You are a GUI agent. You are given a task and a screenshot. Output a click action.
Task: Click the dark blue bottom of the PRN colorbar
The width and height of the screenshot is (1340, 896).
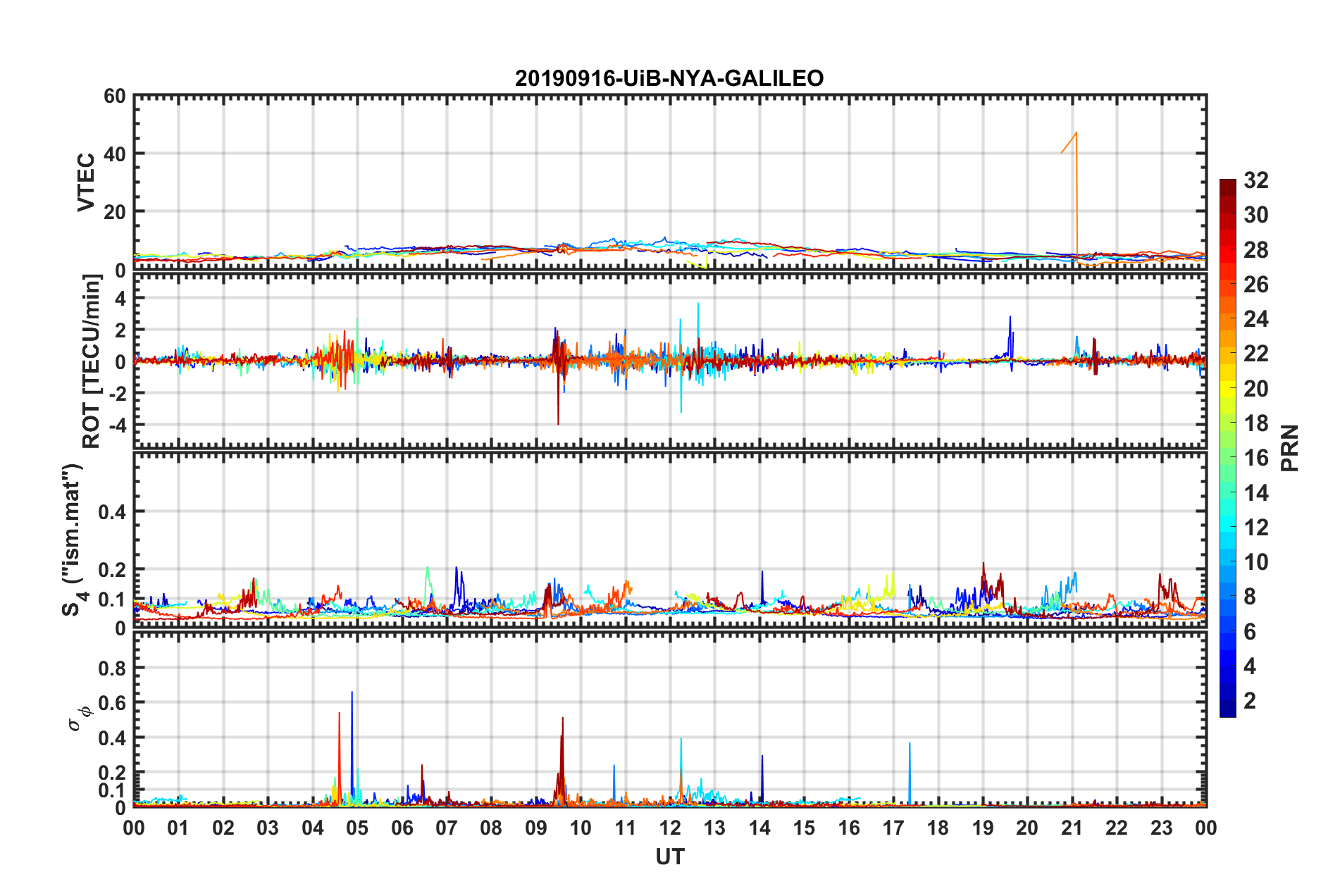[1227, 710]
